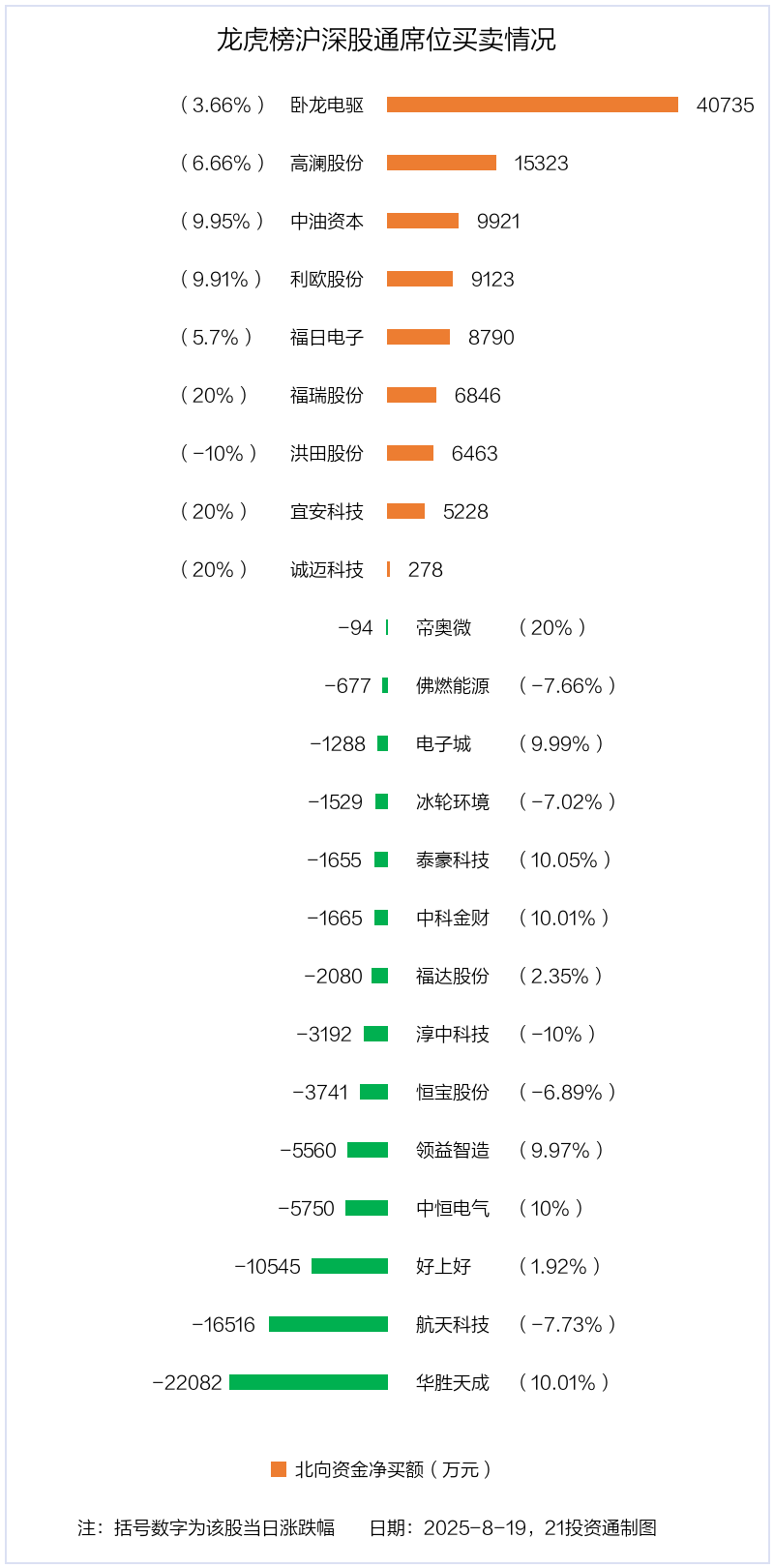The width and height of the screenshot is (774, 1568).
Task: Click the 航天科技 green bar
Action: (x=328, y=1324)
